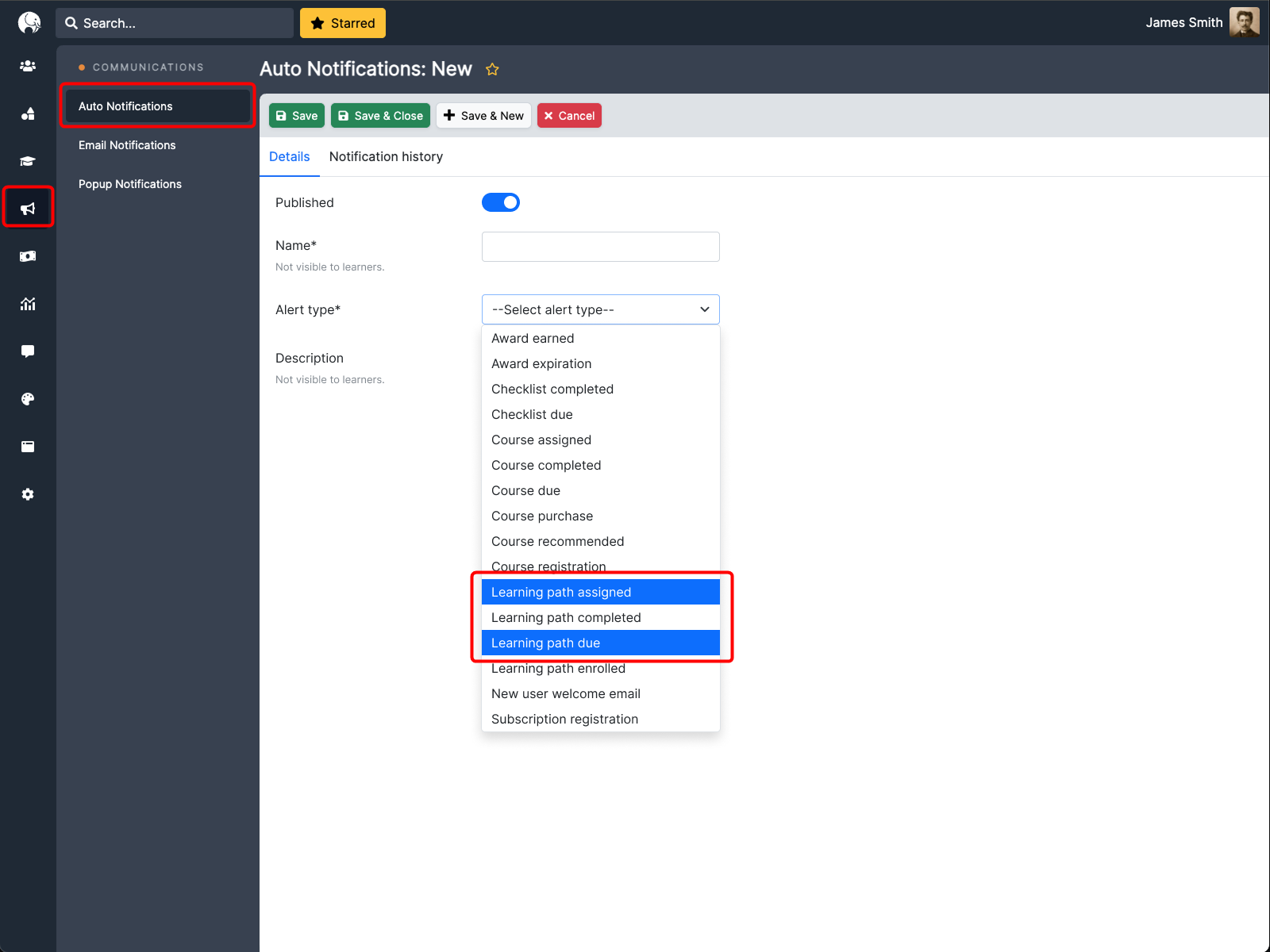This screenshot has width=1270, height=952.
Task: Focus the Name text field
Action: [x=600, y=247]
